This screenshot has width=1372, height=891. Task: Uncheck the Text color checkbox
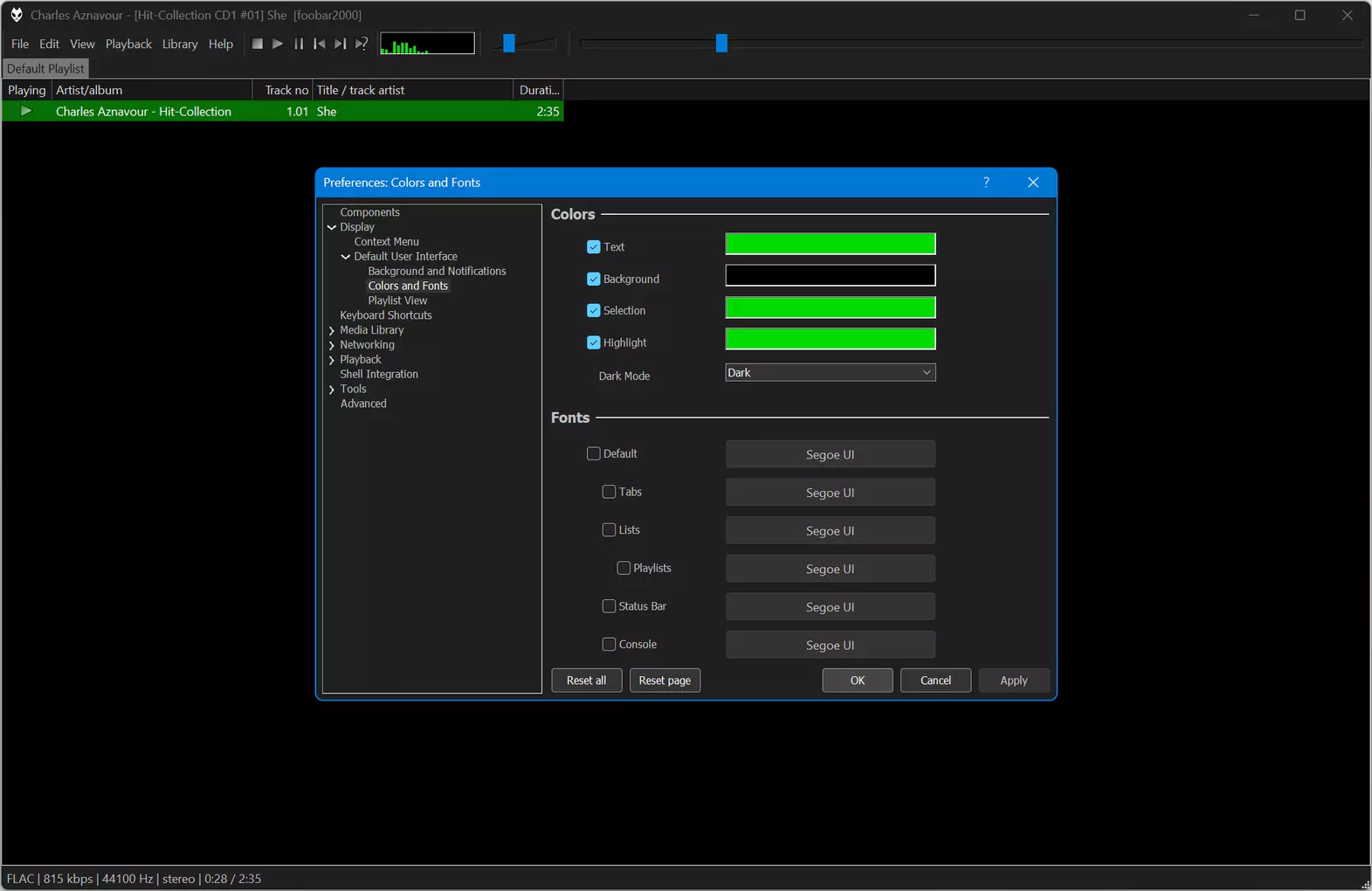tap(594, 247)
